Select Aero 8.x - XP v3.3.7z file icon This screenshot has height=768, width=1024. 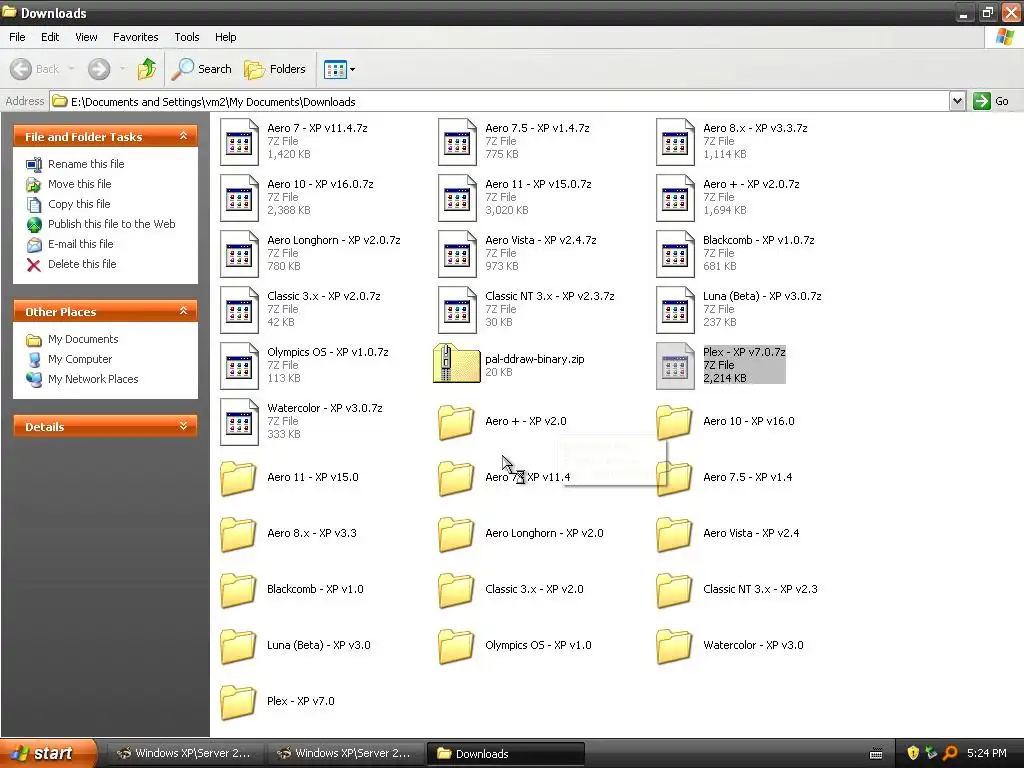(675, 142)
